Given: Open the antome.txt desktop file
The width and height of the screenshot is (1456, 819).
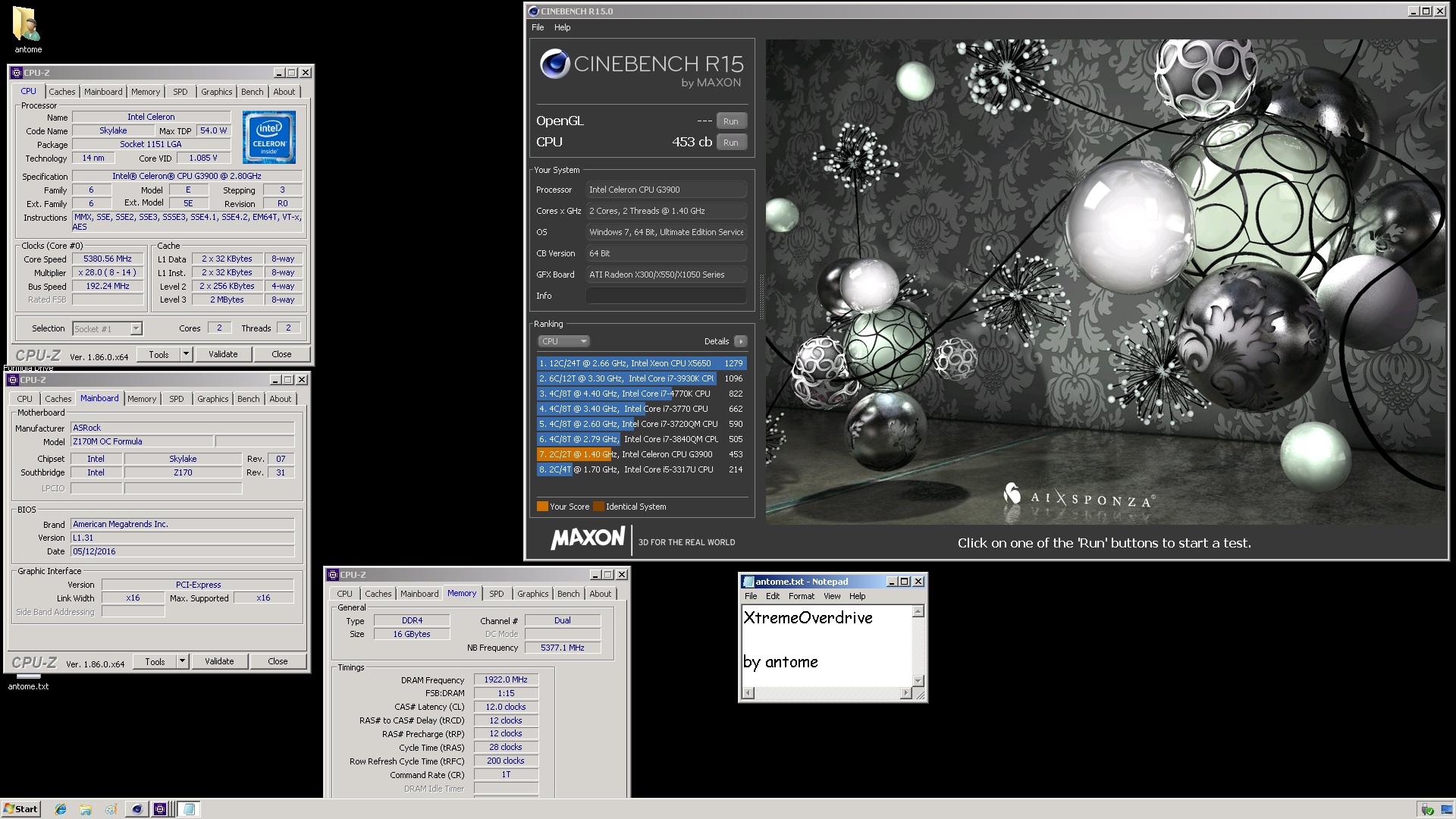Looking at the screenshot, I should [28, 682].
